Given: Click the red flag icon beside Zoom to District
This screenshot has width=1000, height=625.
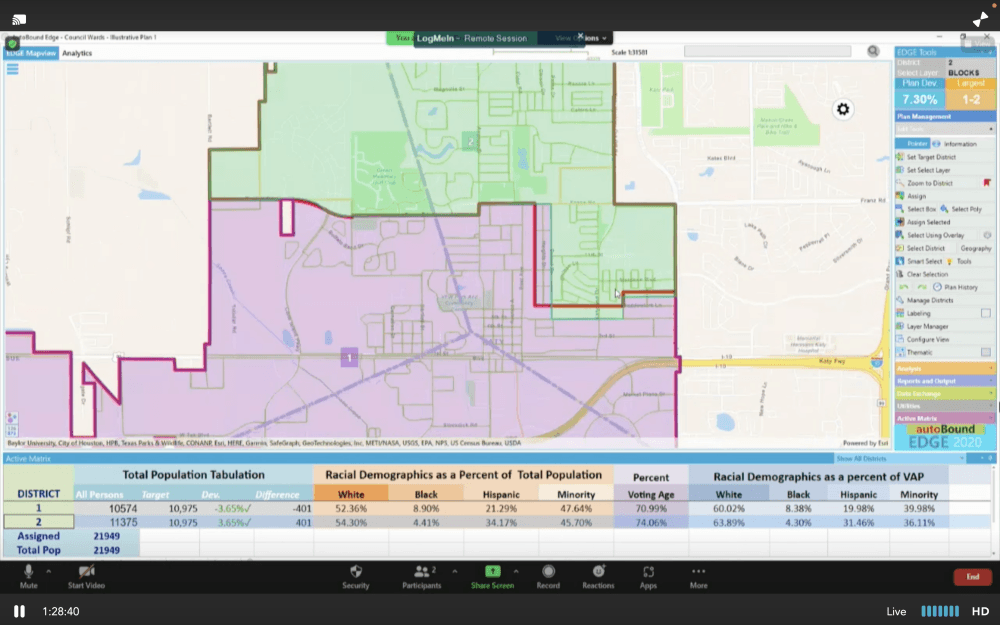Looking at the screenshot, I should (987, 183).
